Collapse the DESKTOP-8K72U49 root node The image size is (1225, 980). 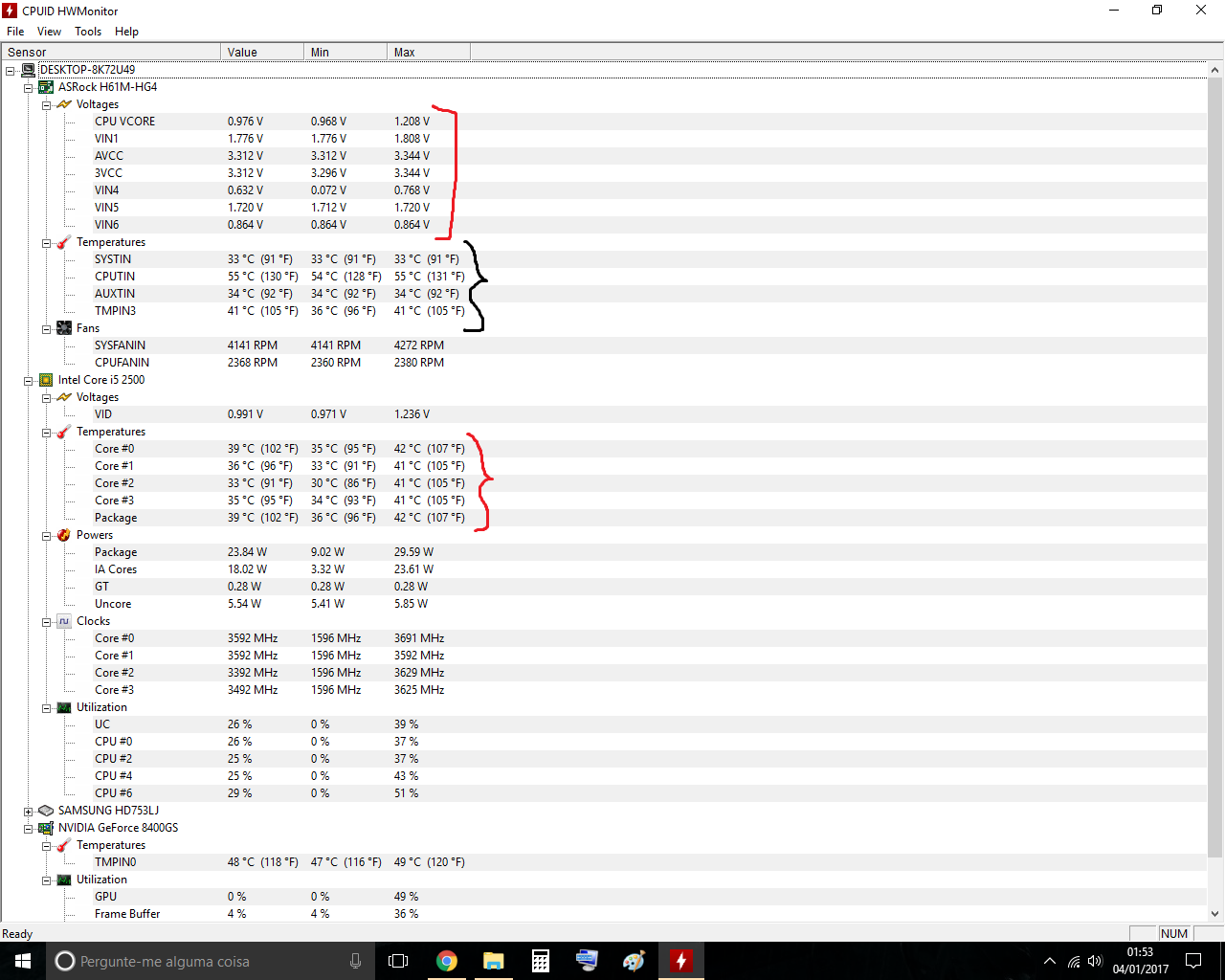11,71
